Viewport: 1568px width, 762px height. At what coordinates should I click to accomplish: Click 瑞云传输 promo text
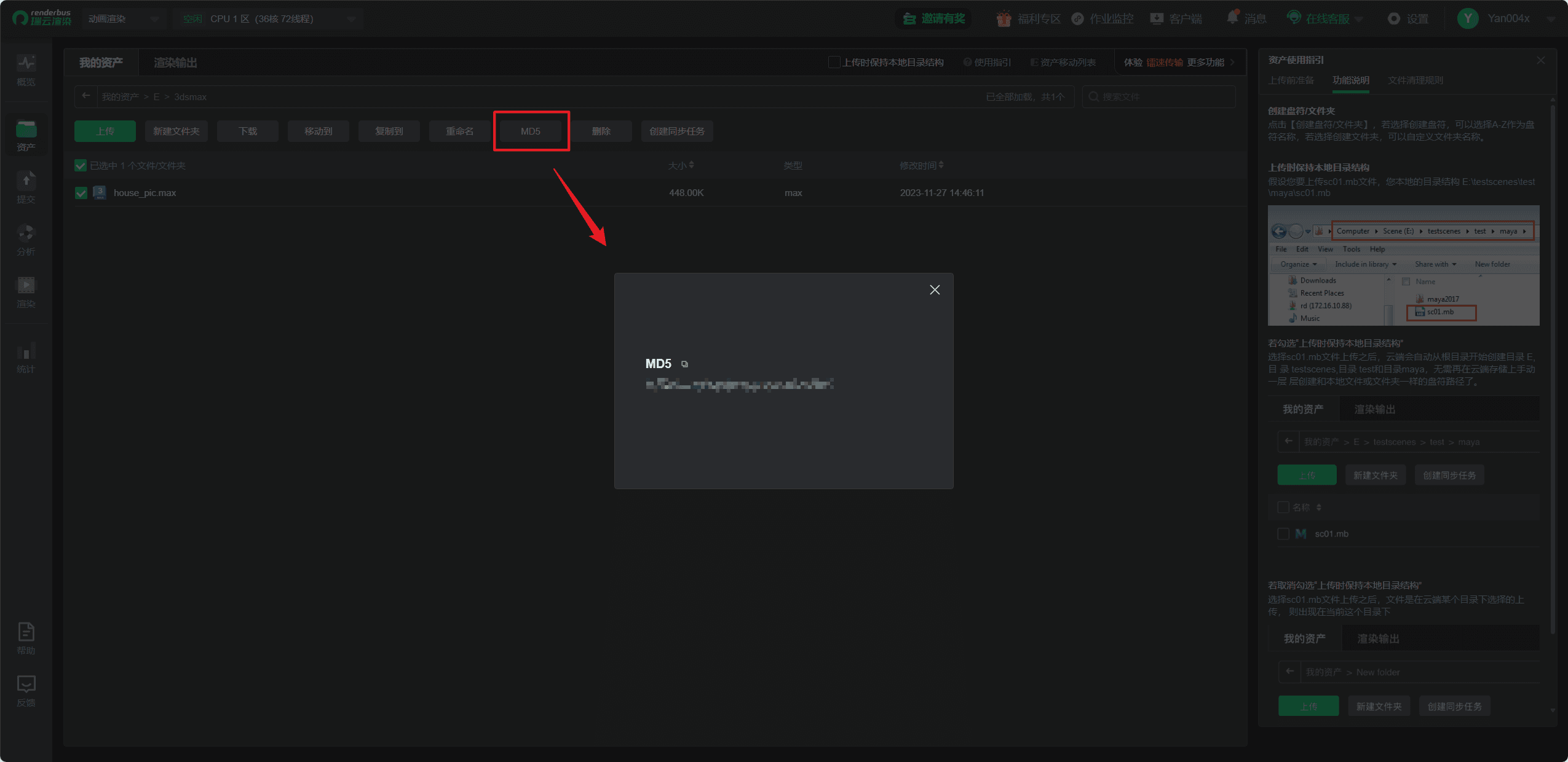pyautogui.click(x=1165, y=62)
